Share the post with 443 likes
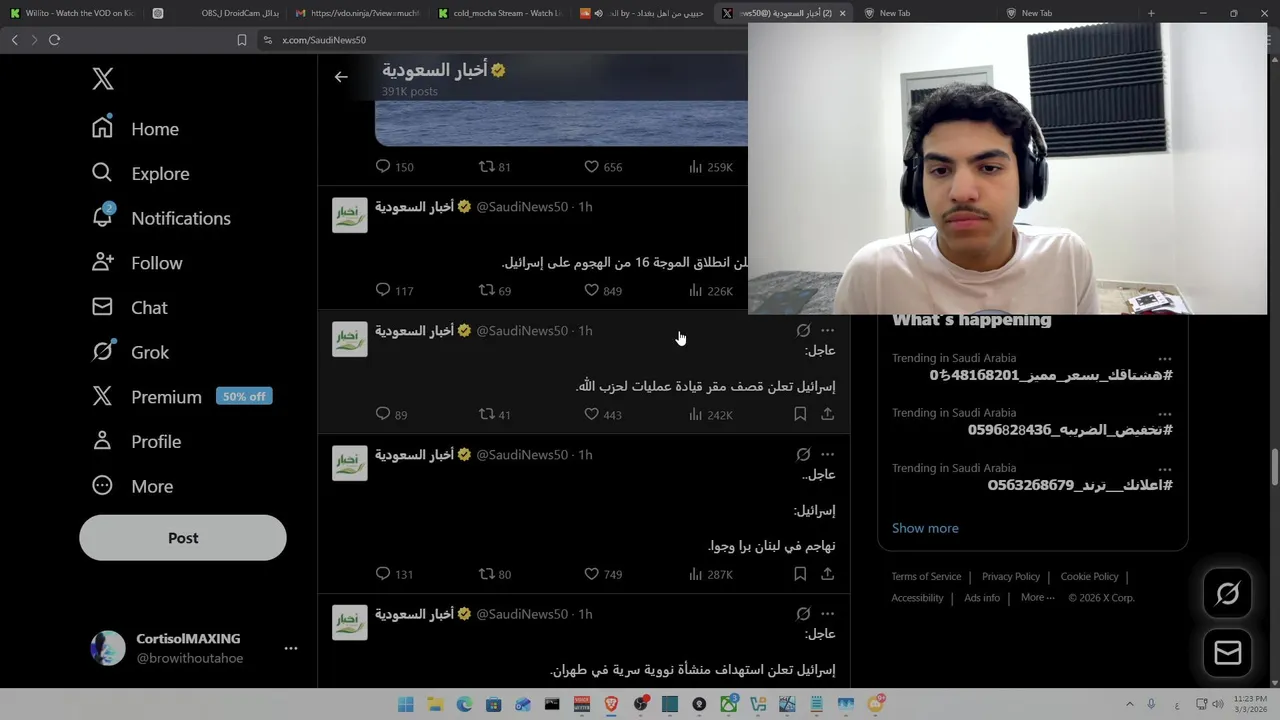Viewport: 1280px width, 720px height. tap(828, 414)
